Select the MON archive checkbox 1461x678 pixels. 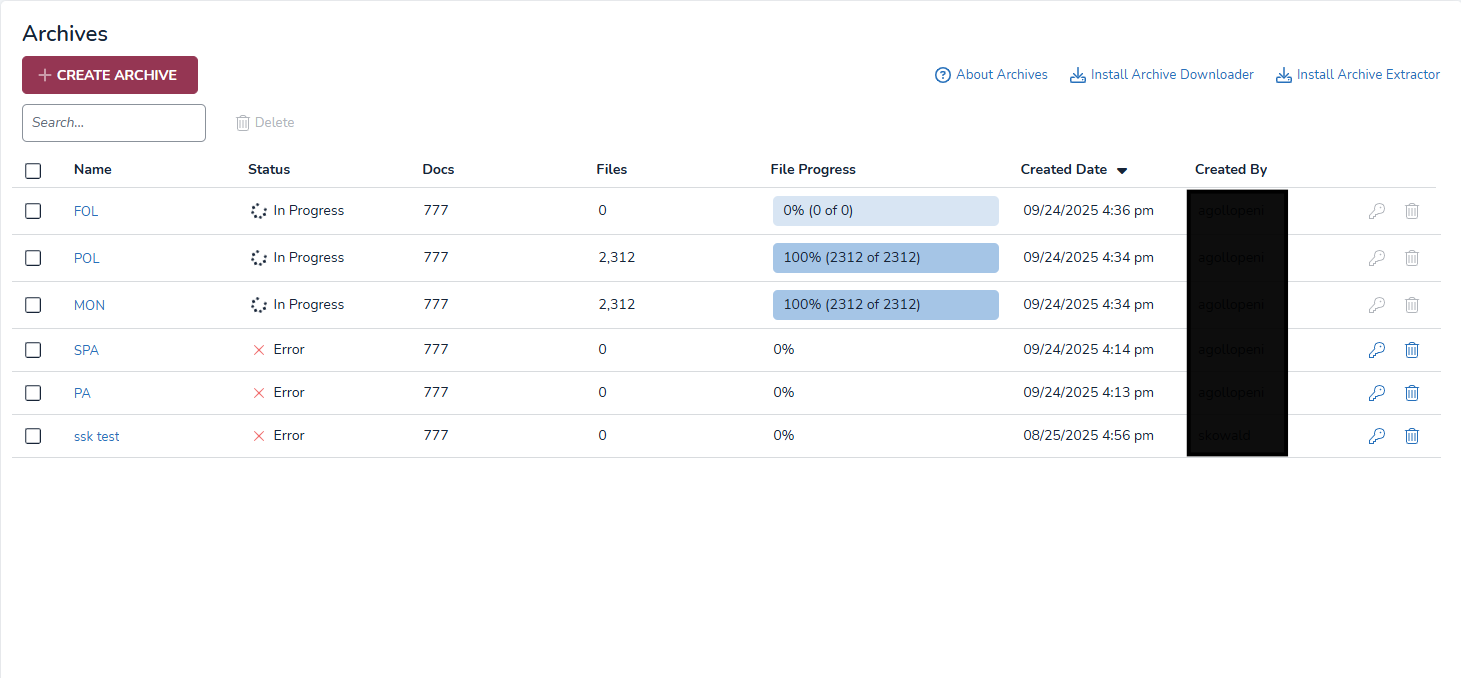33,305
